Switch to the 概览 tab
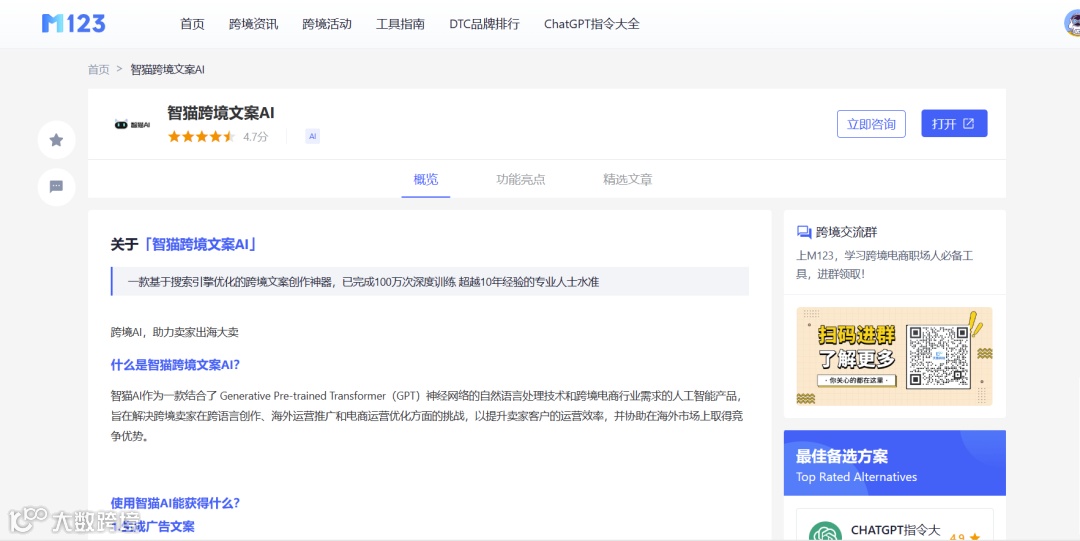1080x541 pixels. pyautogui.click(x=426, y=179)
